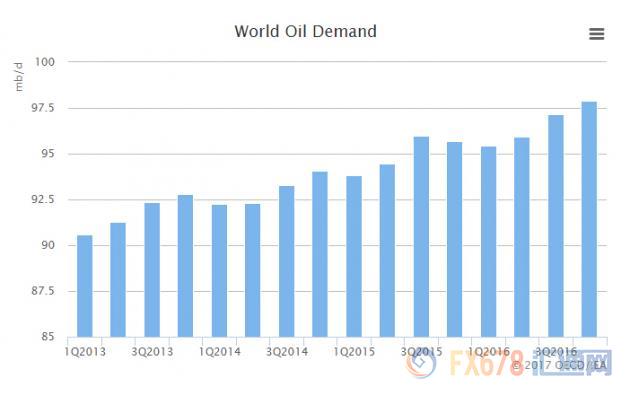
Task: Click the 1Q2014 demand bar
Action: [219, 271]
